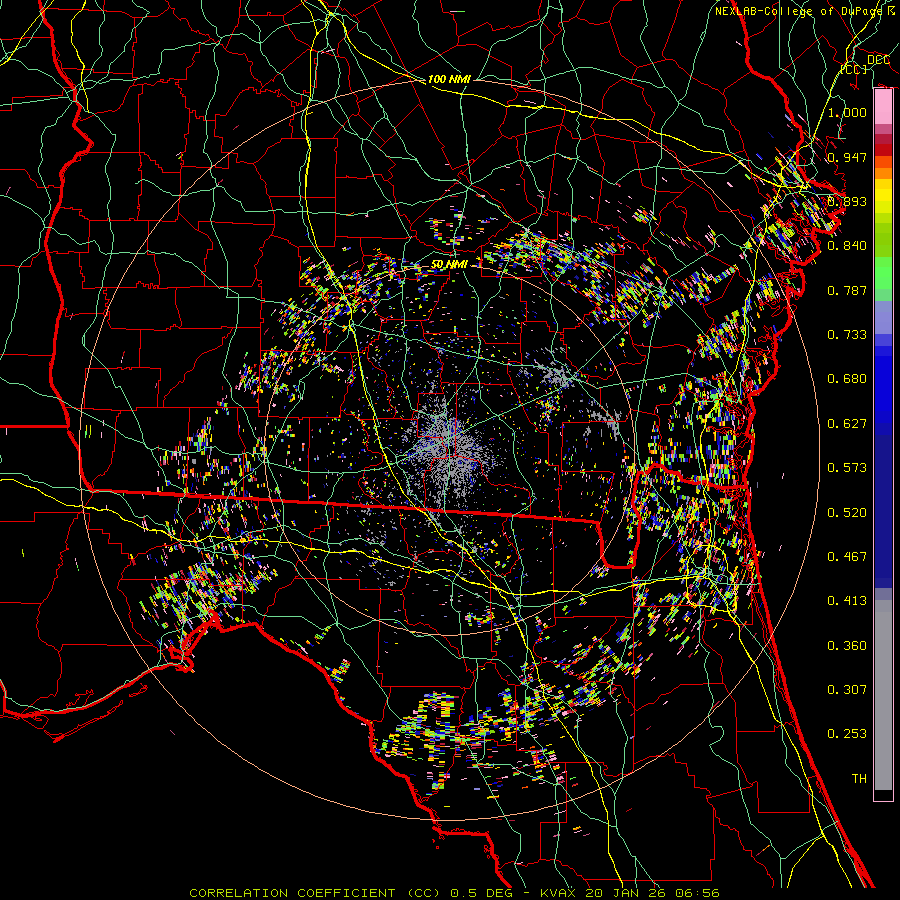The width and height of the screenshot is (900, 900).
Task: Click the TH threshold label in legend
Action: pos(858,778)
